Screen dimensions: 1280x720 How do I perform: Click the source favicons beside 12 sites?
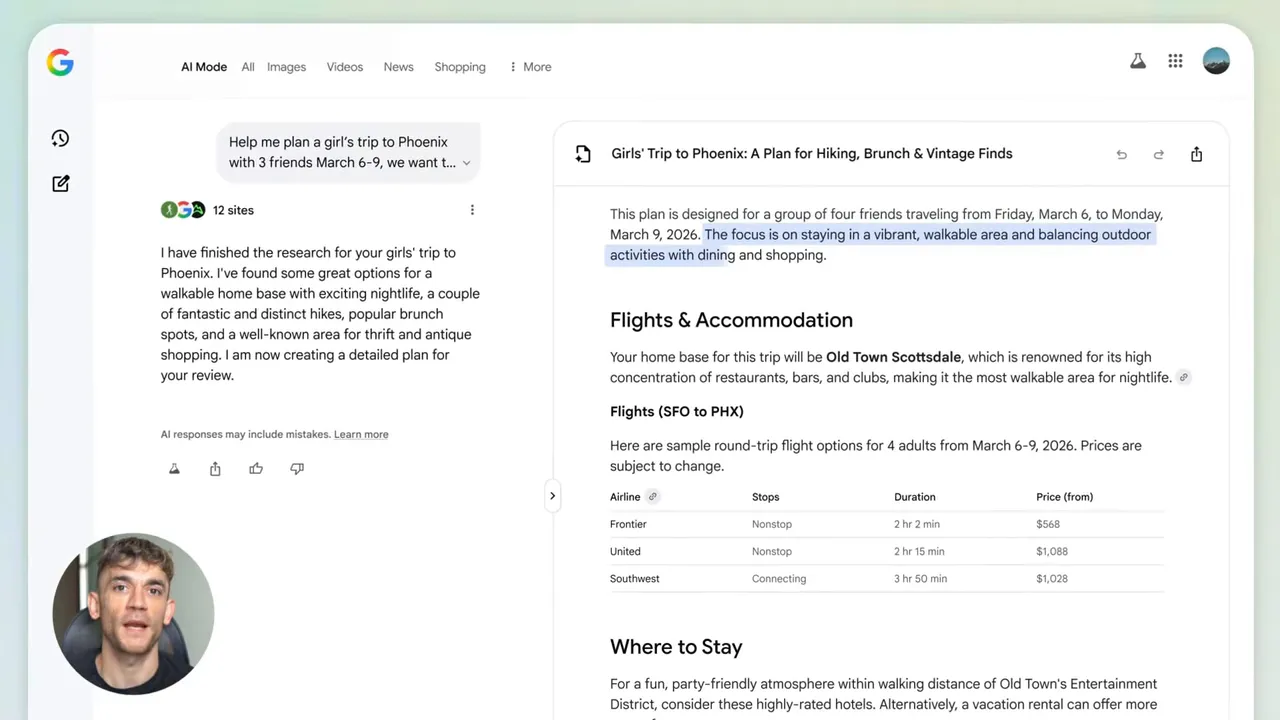[183, 210]
